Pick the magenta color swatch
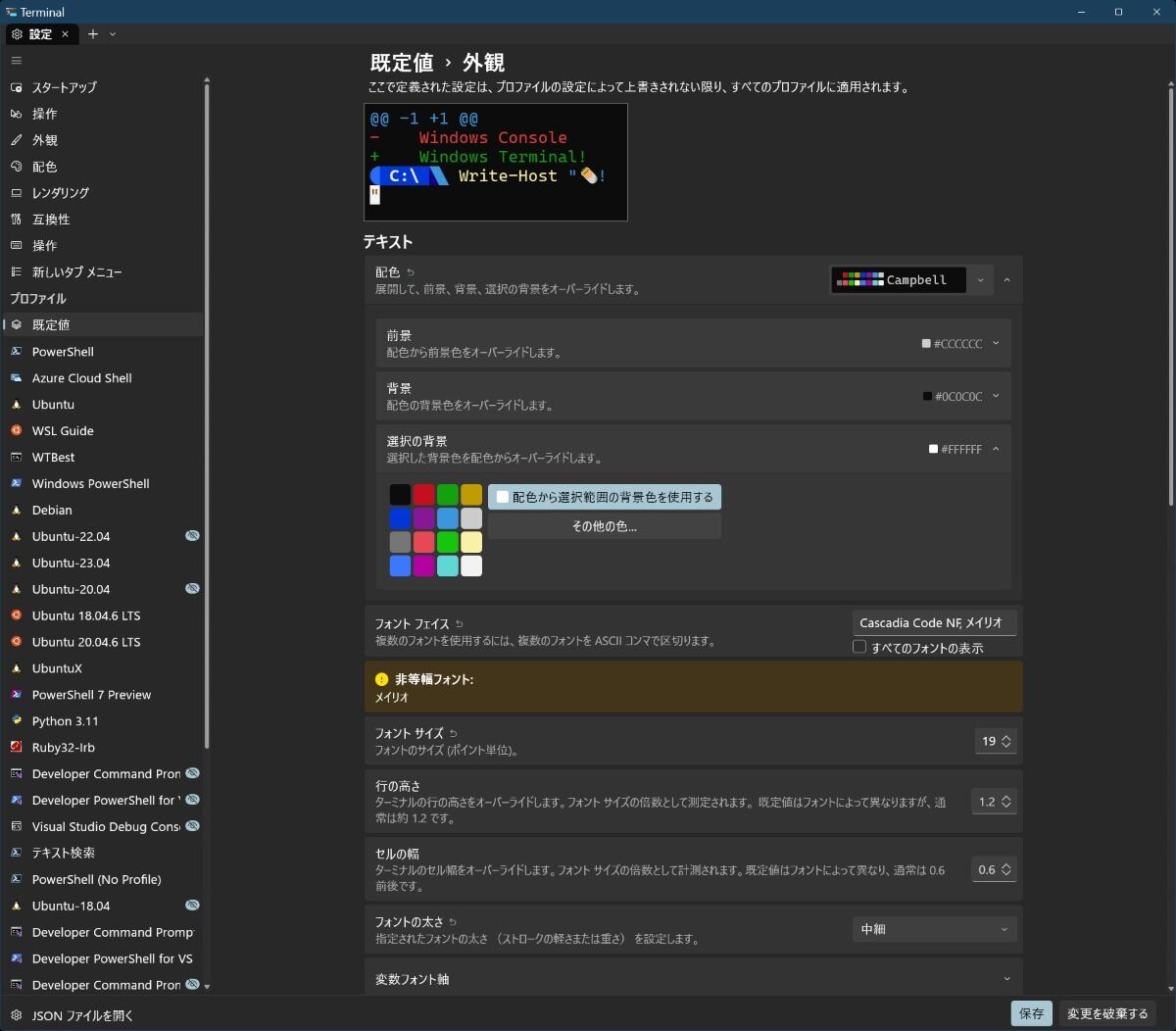The width and height of the screenshot is (1176, 1031). [423, 565]
